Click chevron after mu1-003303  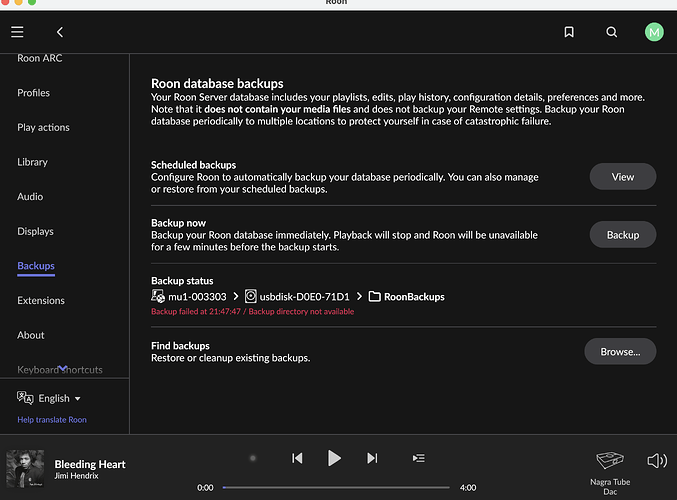[236, 296]
